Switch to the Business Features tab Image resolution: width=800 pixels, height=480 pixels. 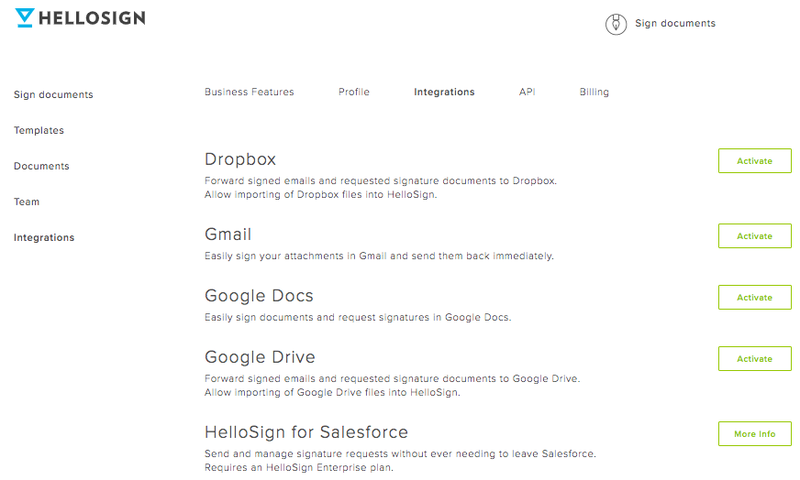click(x=249, y=92)
